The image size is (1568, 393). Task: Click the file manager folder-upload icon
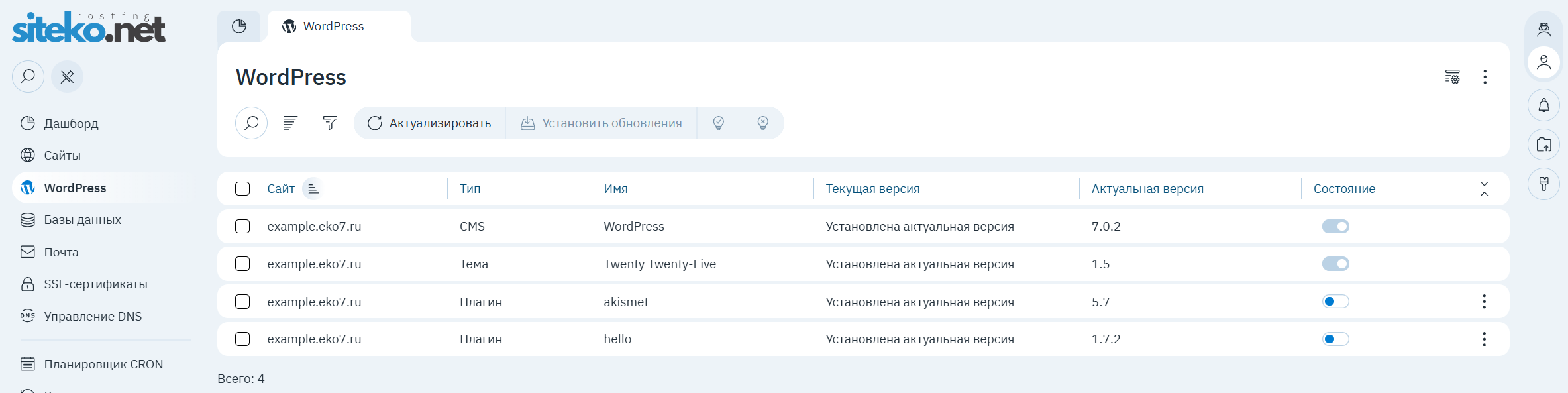point(1544,144)
